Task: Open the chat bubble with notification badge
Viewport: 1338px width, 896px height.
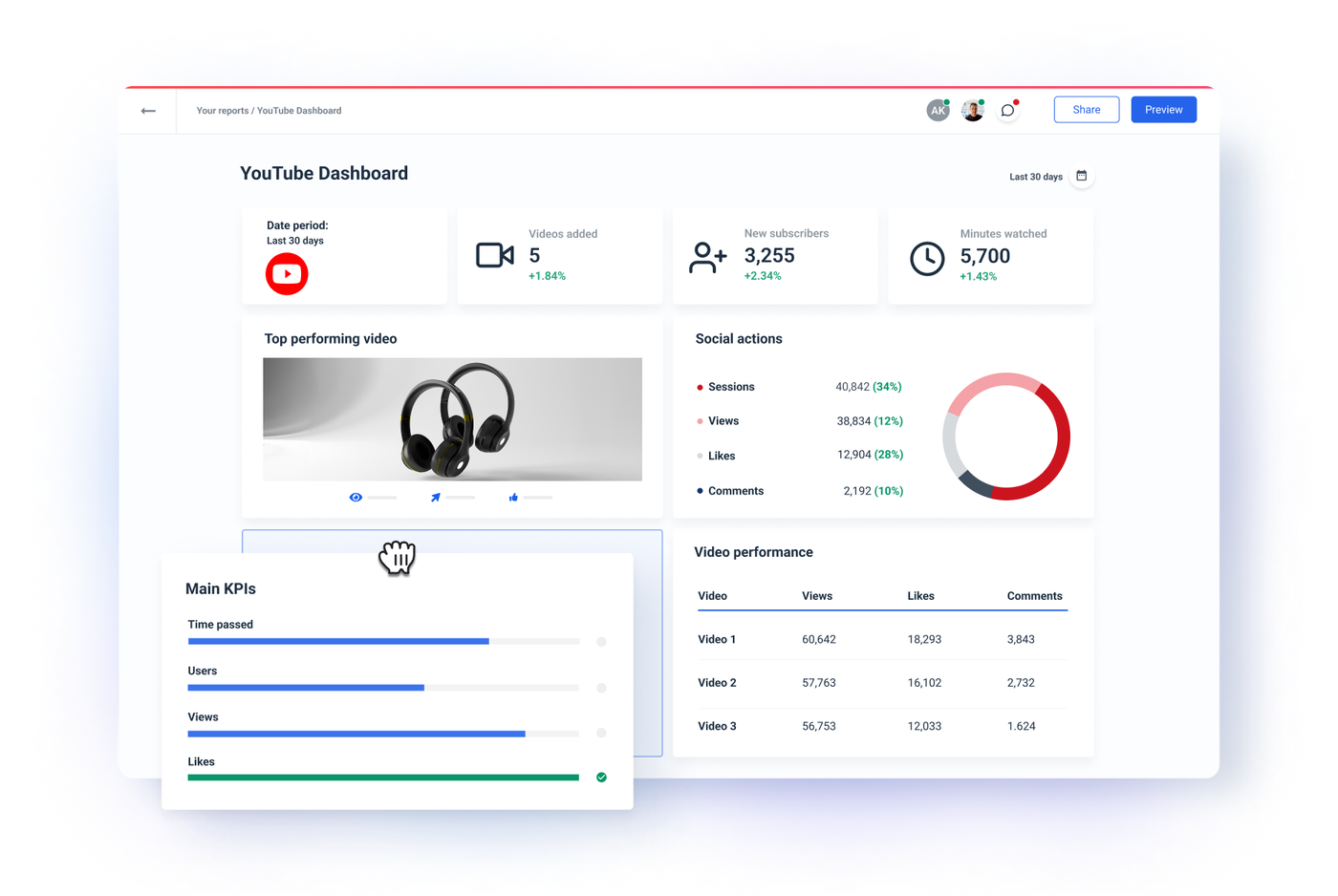Action: click(1007, 110)
